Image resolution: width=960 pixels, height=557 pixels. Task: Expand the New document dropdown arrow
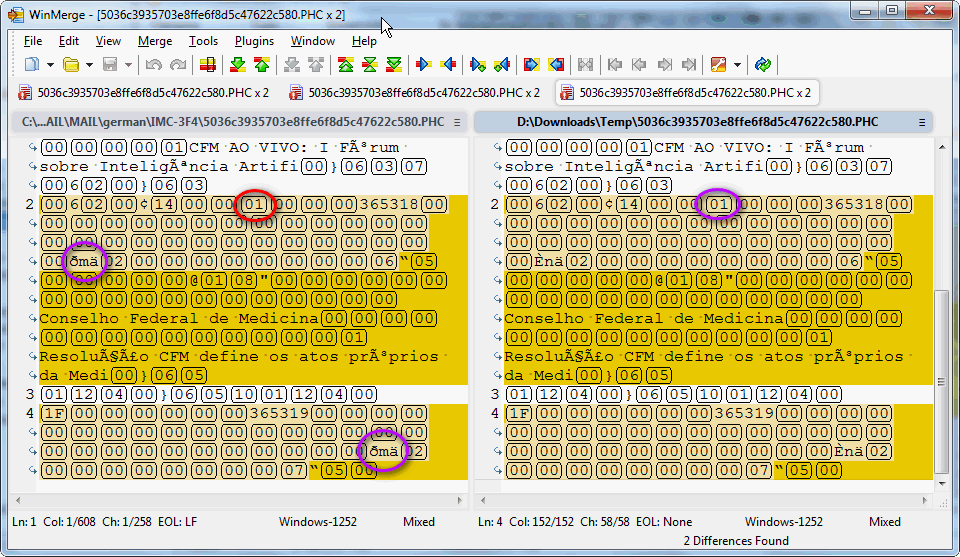(x=50, y=65)
